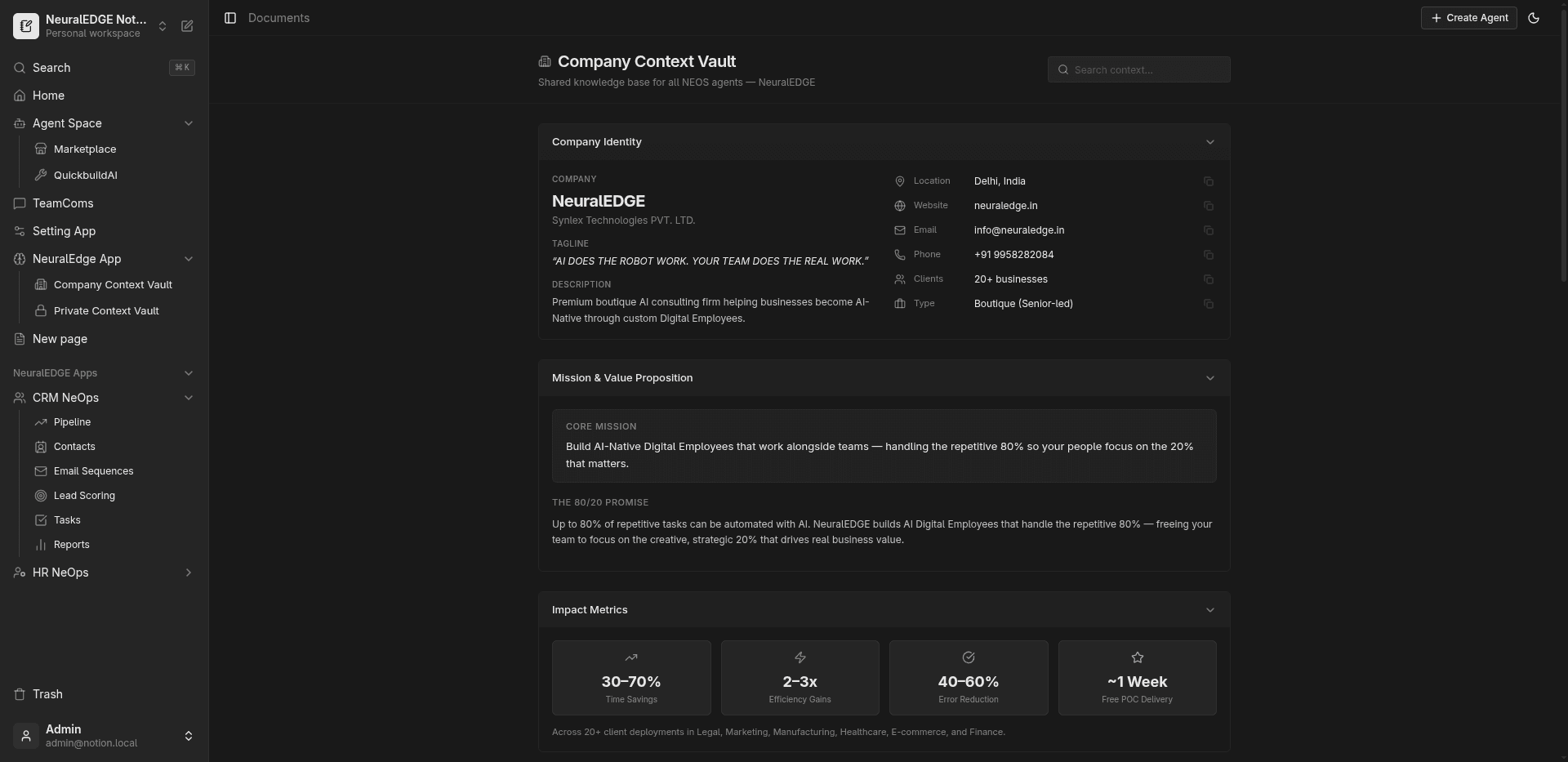Switch to the Documents tab

279,17
